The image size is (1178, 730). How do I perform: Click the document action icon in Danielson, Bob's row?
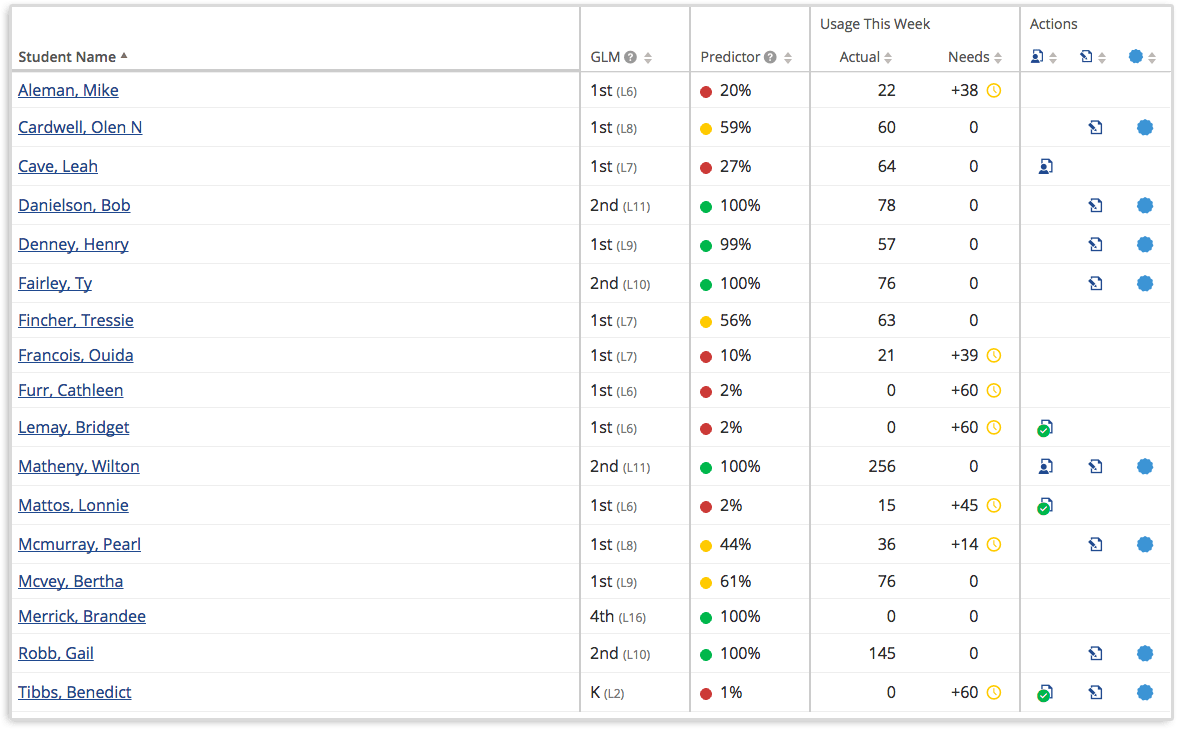pos(1095,206)
